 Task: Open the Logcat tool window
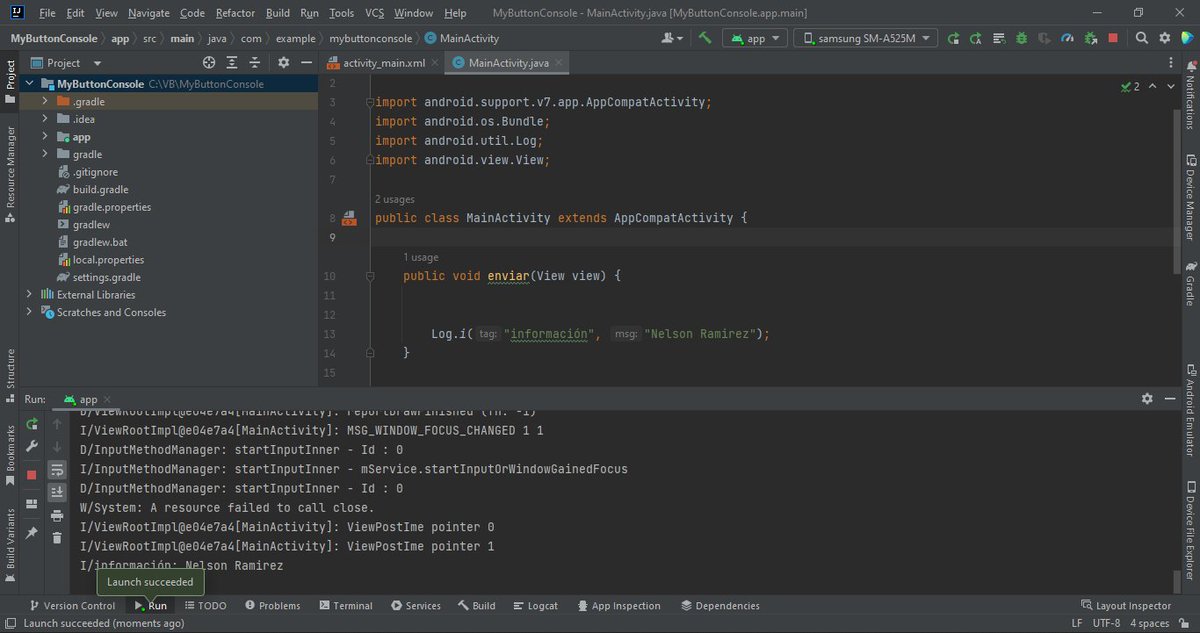(534, 606)
